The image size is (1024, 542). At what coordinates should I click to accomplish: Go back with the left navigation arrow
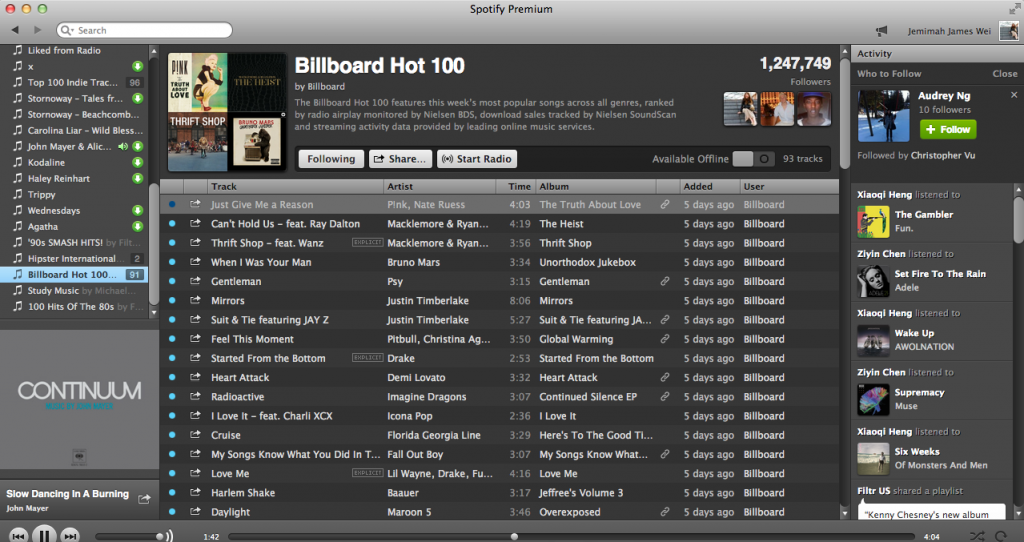(15, 30)
